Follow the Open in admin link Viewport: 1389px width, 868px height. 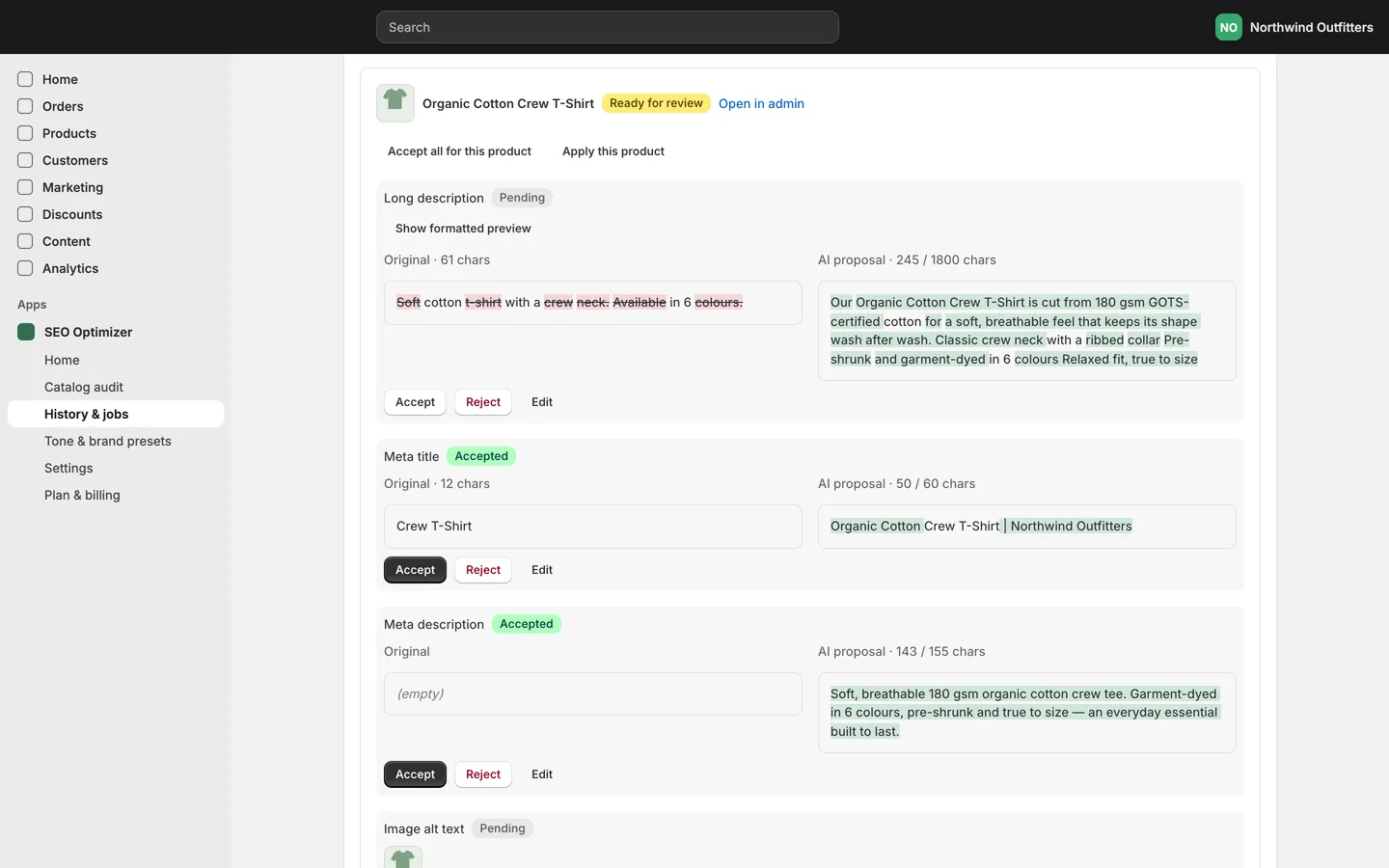point(761,103)
